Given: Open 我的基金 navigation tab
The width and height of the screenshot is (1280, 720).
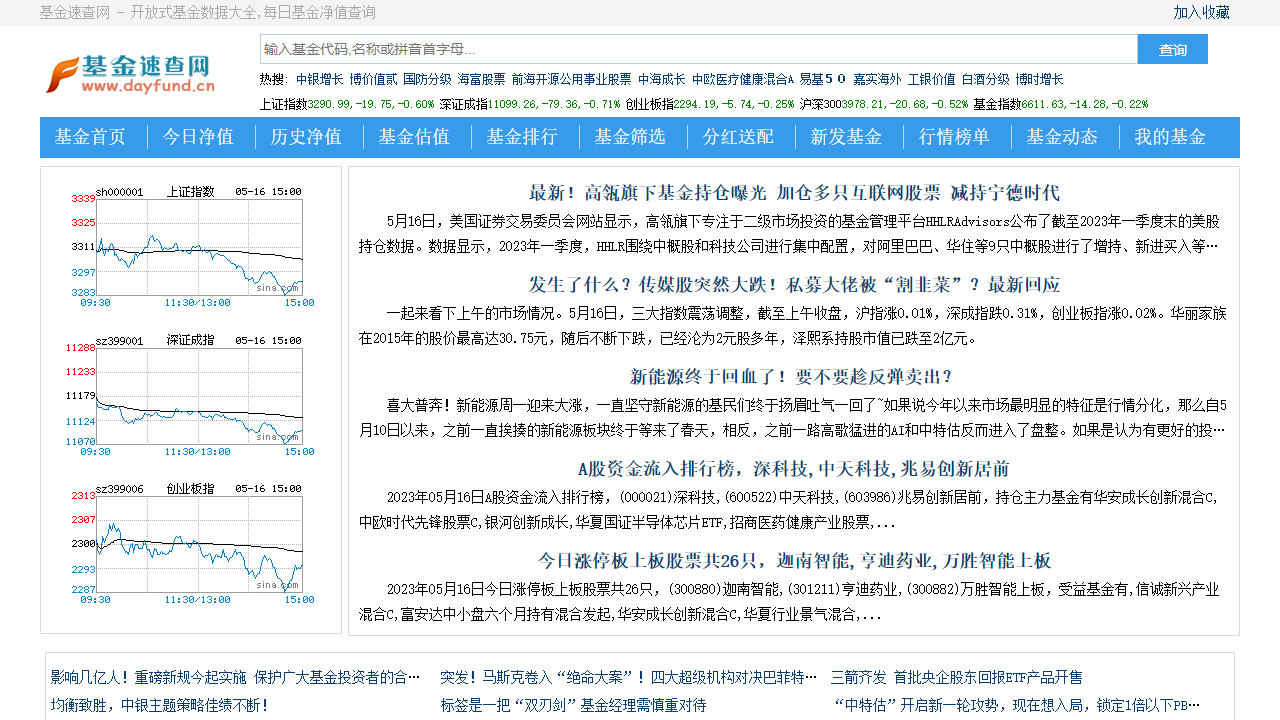Looking at the screenshot, I should 1170,137.
